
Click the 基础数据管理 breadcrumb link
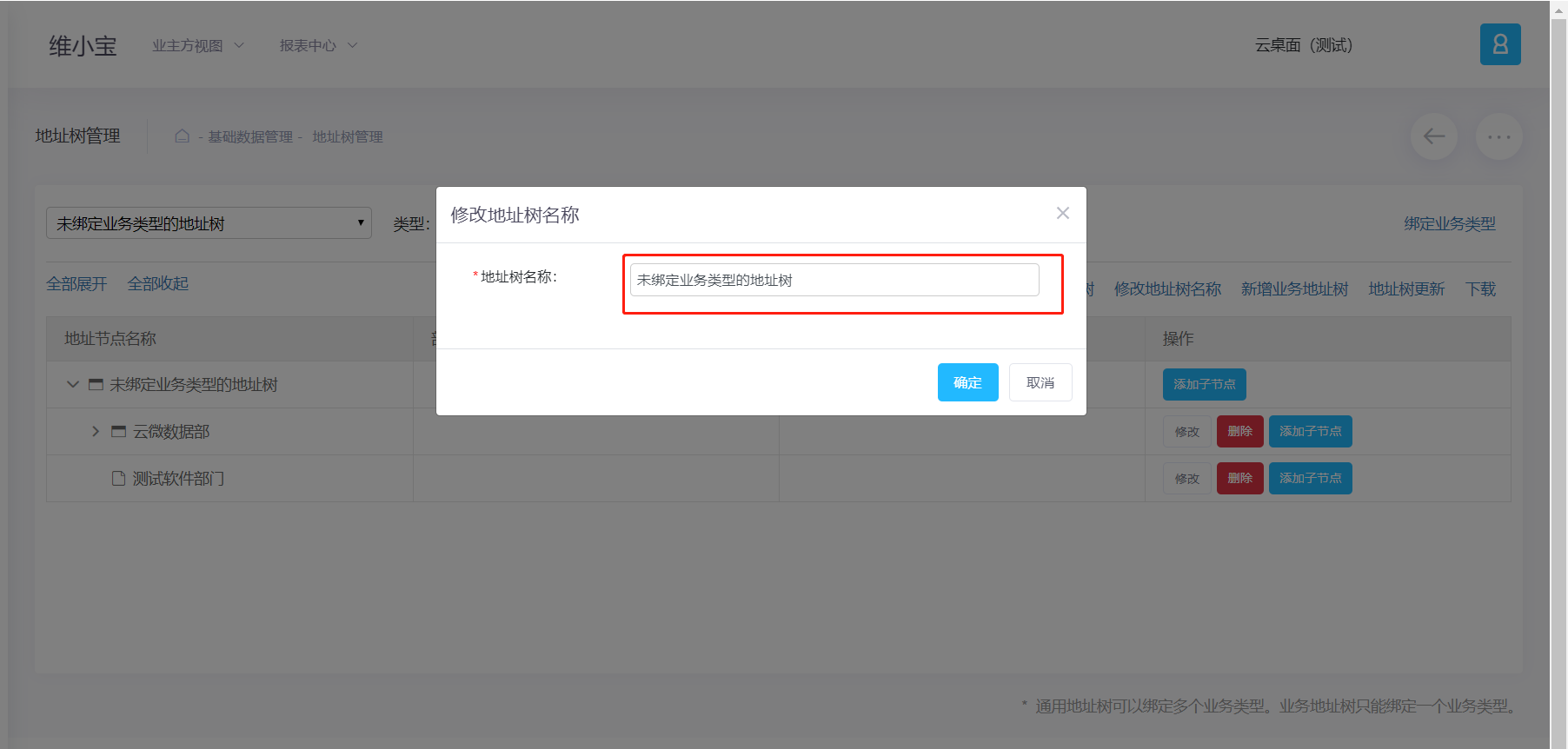click(250, 136)
